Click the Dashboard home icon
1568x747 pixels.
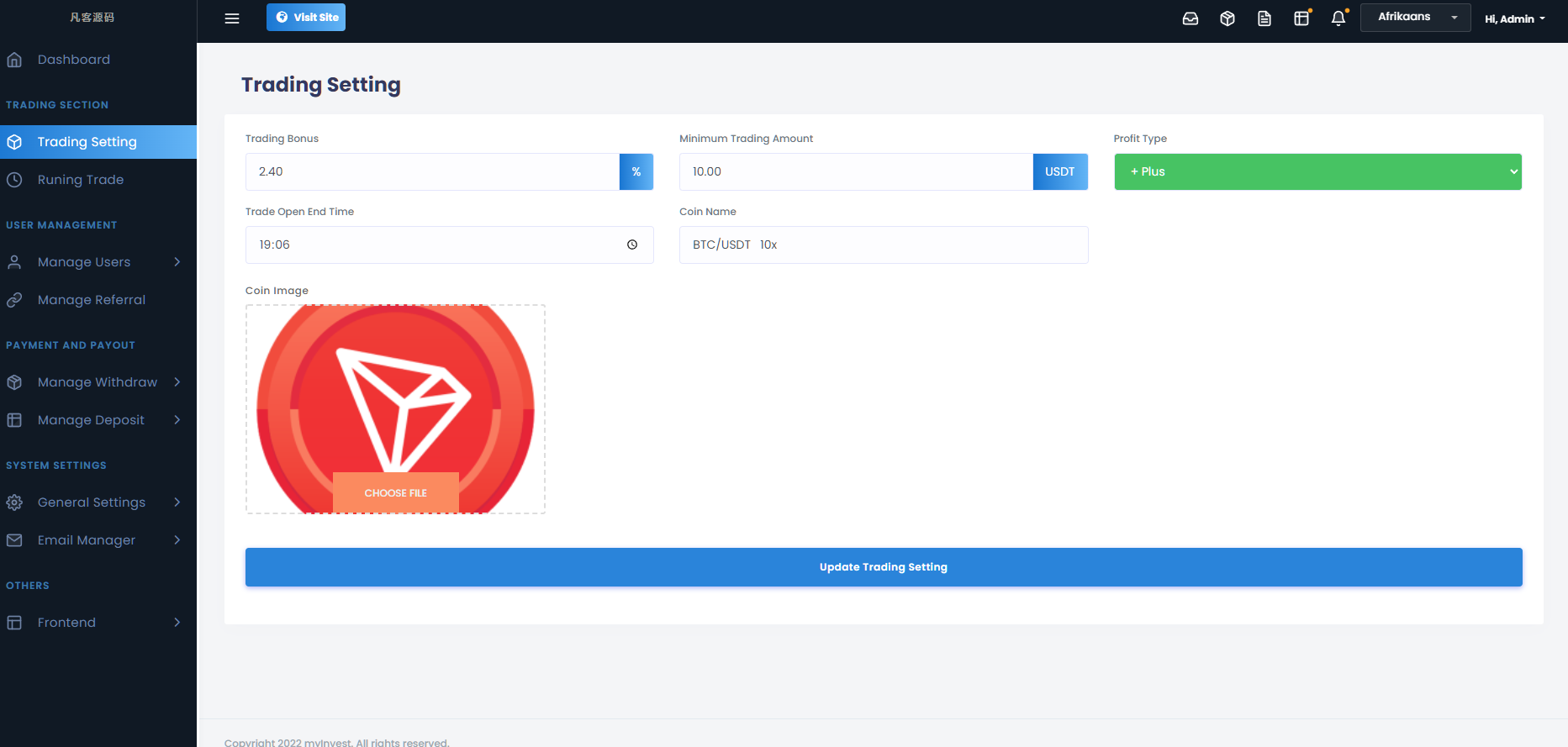tap(14, 60)
